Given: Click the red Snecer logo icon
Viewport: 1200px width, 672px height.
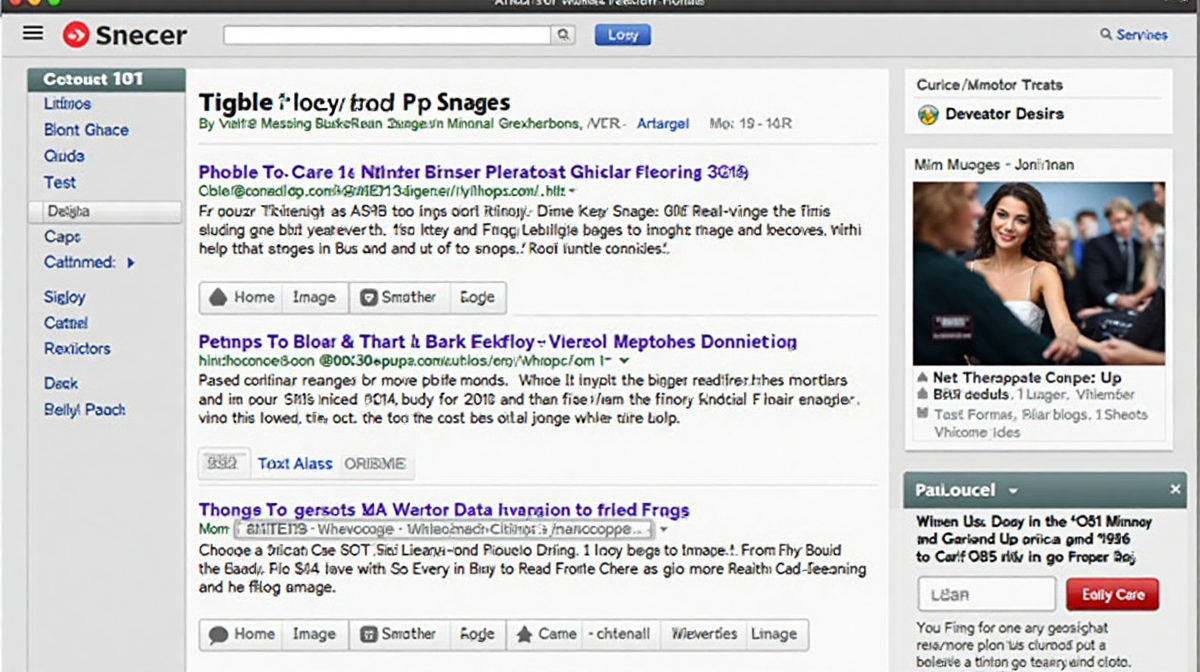Looking at the screenshot, I should (x=76, y=35).
